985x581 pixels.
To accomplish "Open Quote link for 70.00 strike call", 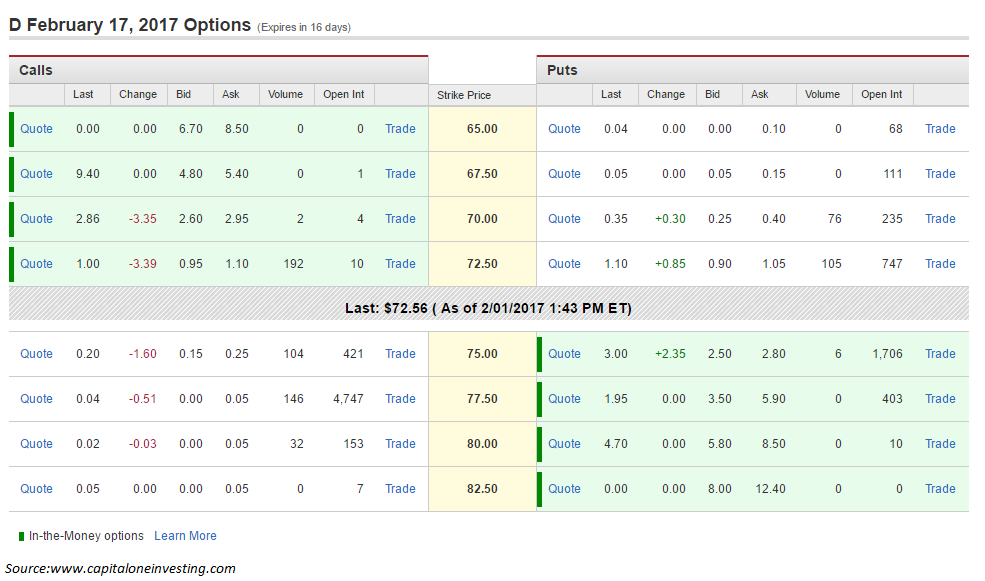I will pyautogui.click(x=36, y=219).
